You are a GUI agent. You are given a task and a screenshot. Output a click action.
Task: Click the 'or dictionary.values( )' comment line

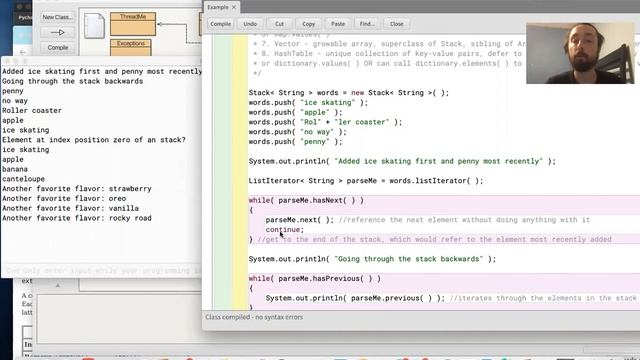[387, 64]
